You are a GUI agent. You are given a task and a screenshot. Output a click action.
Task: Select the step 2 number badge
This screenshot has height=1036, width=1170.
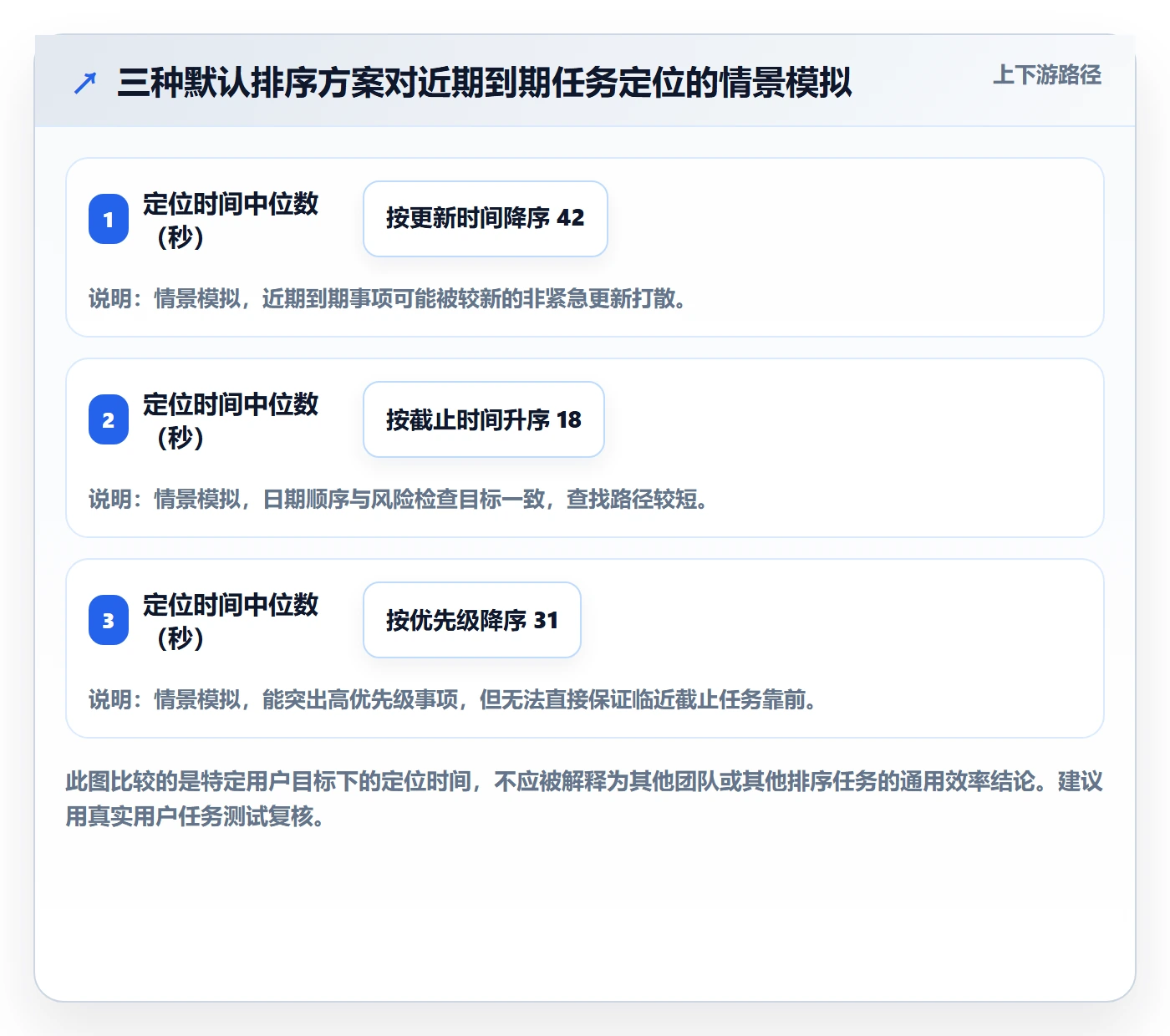click(x=109, y=419)
